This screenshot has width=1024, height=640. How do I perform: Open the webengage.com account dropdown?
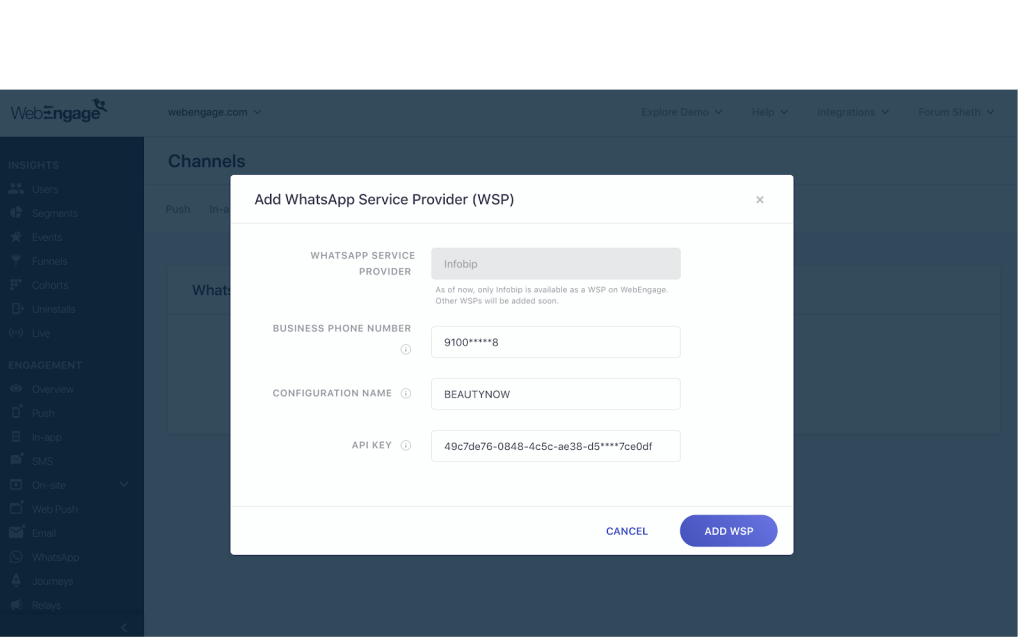coord(215,112)
